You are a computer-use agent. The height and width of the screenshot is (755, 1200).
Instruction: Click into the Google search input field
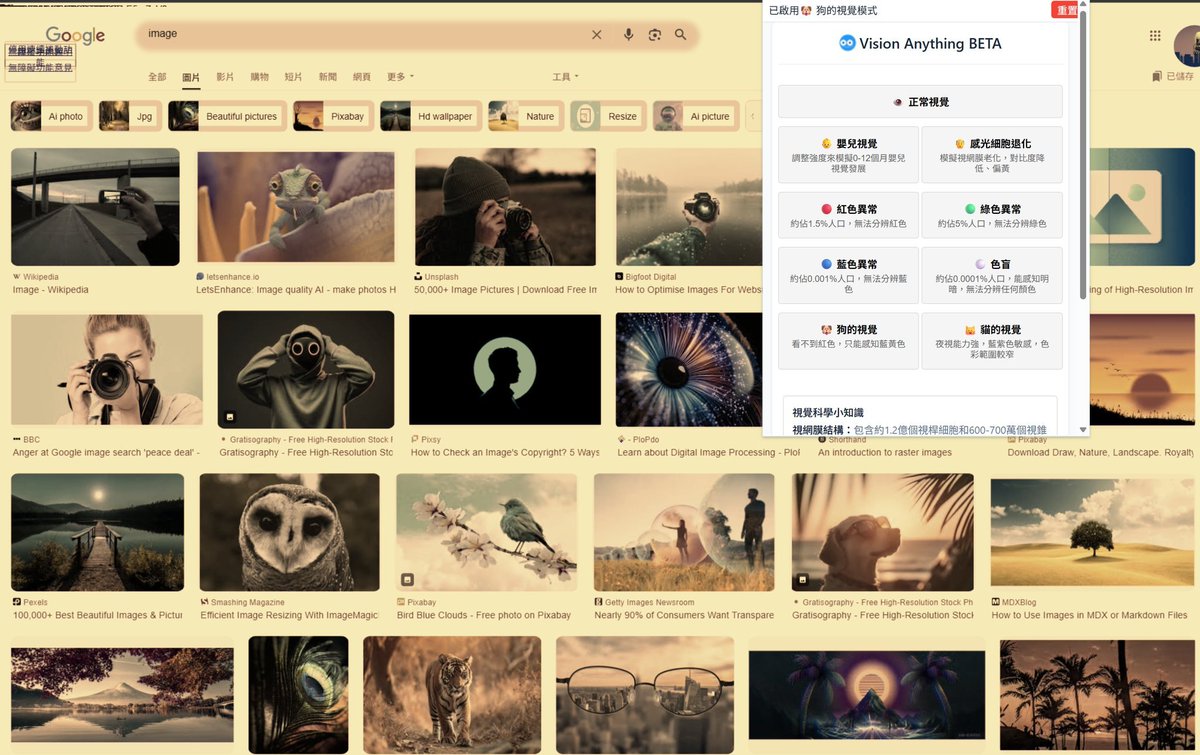pyautogui.click(x=365, y=35)
